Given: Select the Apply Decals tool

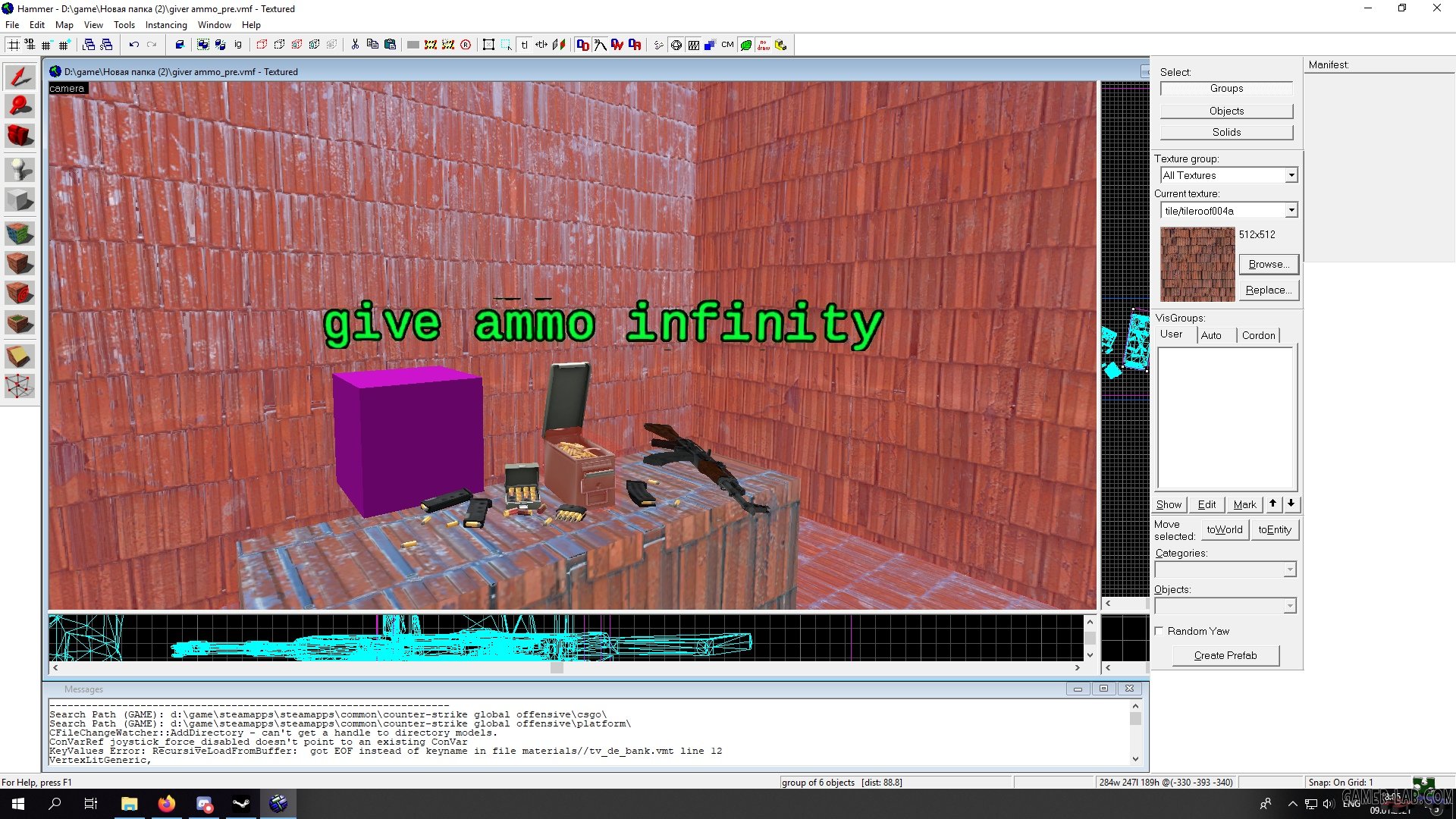Looking at the screenshot, I should tap(20, 293).
